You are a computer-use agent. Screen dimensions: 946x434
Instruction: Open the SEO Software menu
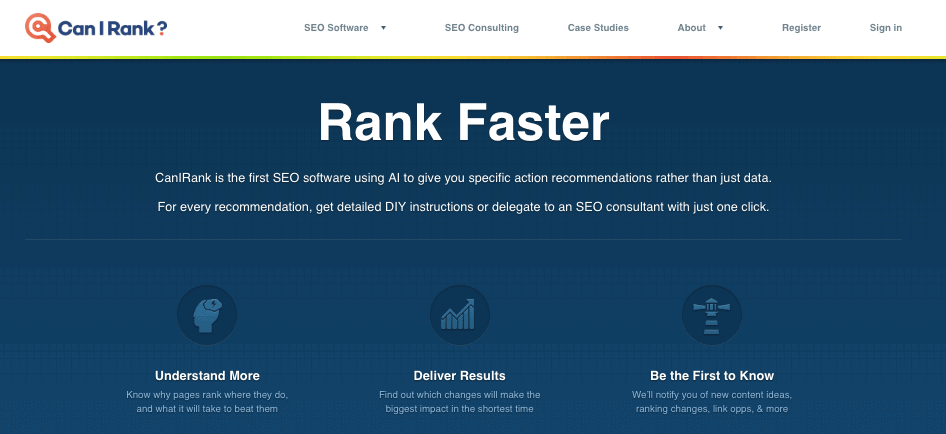336,28
